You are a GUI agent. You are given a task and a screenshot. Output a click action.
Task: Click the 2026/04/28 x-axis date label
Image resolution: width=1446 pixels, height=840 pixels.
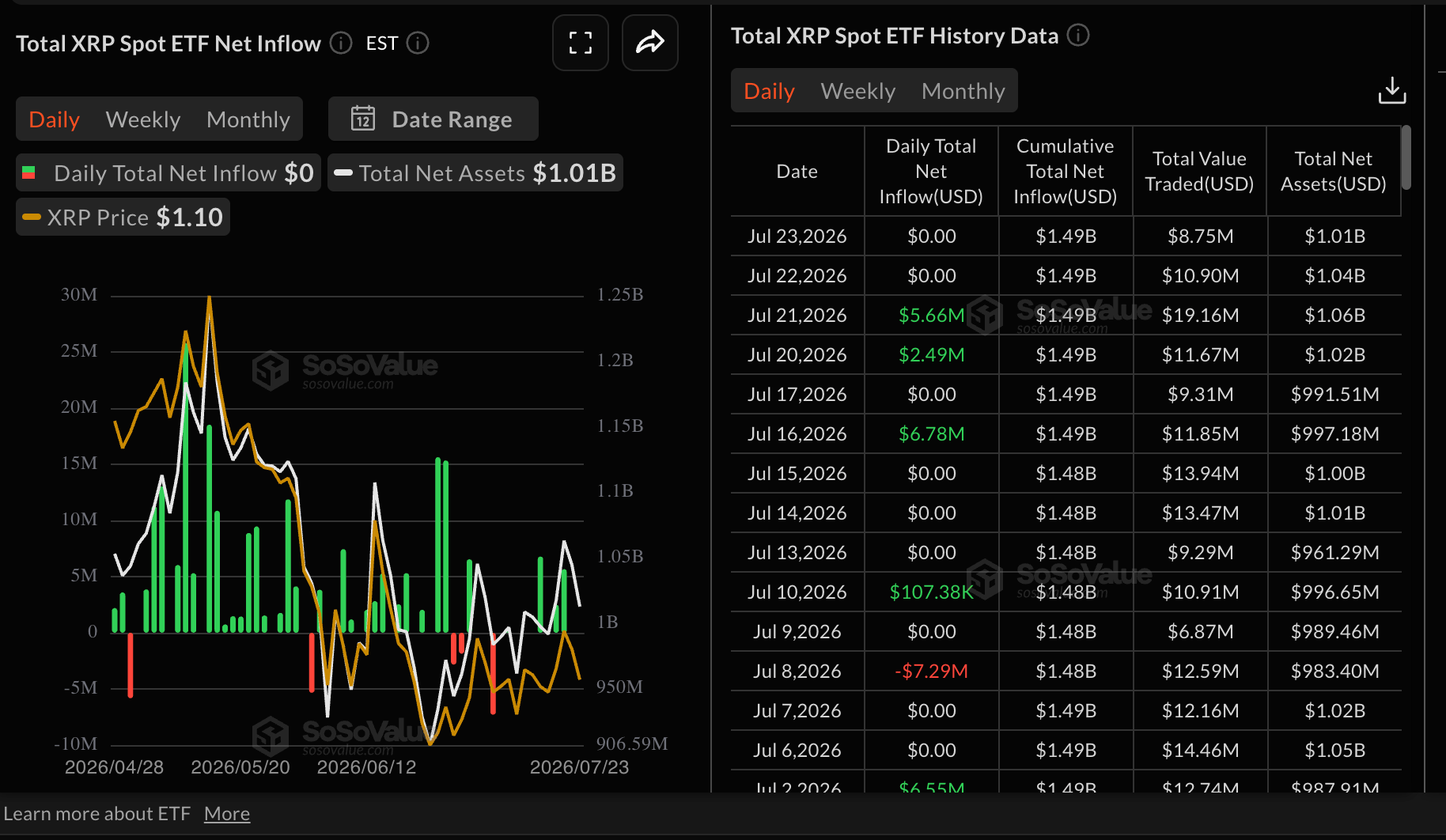[114, 767]
